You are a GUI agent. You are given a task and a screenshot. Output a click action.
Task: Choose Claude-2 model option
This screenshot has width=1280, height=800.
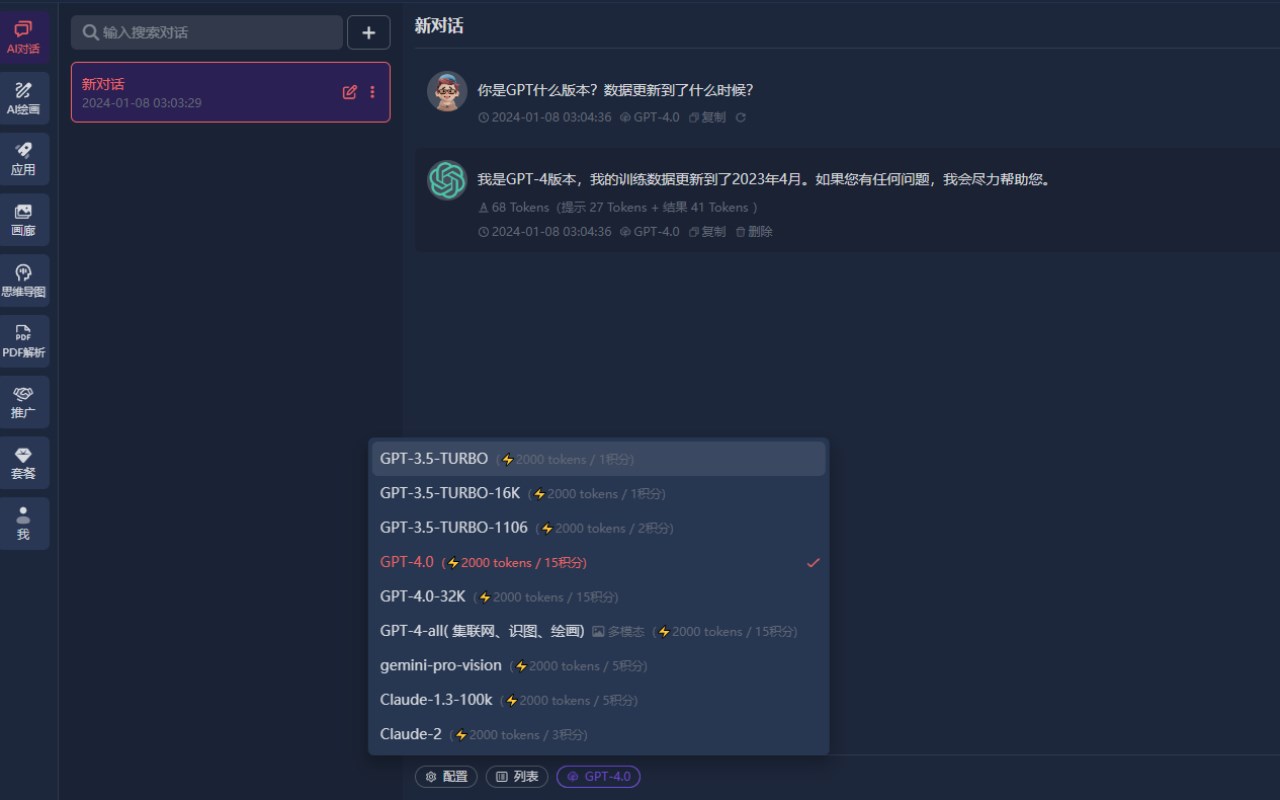tap(598, 734)
